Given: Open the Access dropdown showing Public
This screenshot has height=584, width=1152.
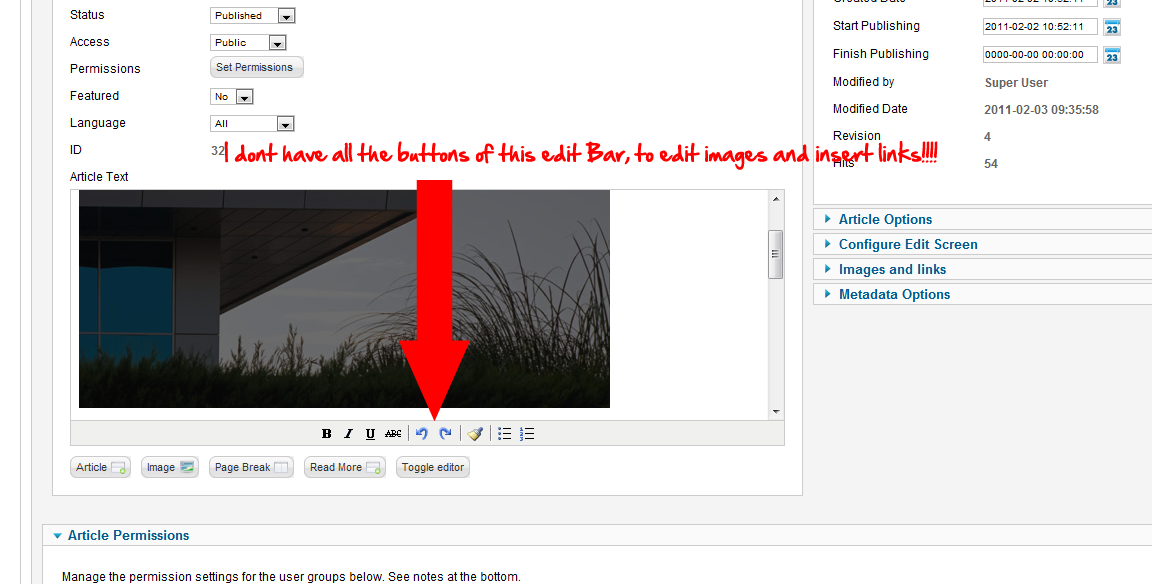Looking at the screenshot, I should click(x=248, y=43).
